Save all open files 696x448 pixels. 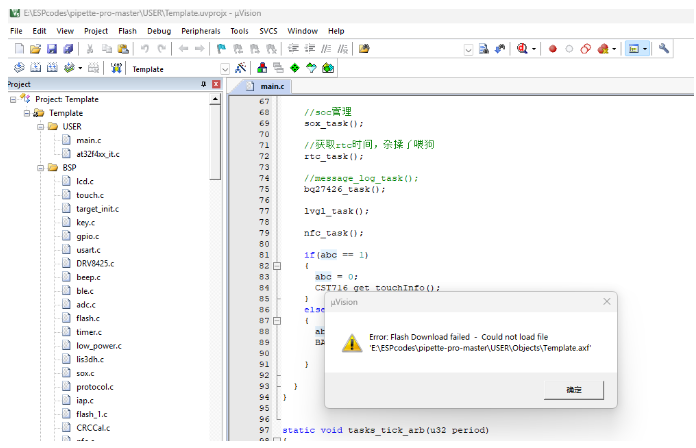point(68,49)
